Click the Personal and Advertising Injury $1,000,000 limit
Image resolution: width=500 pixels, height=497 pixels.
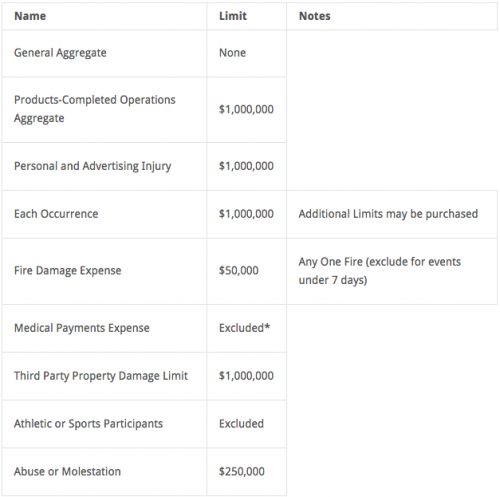coord(246,166)
